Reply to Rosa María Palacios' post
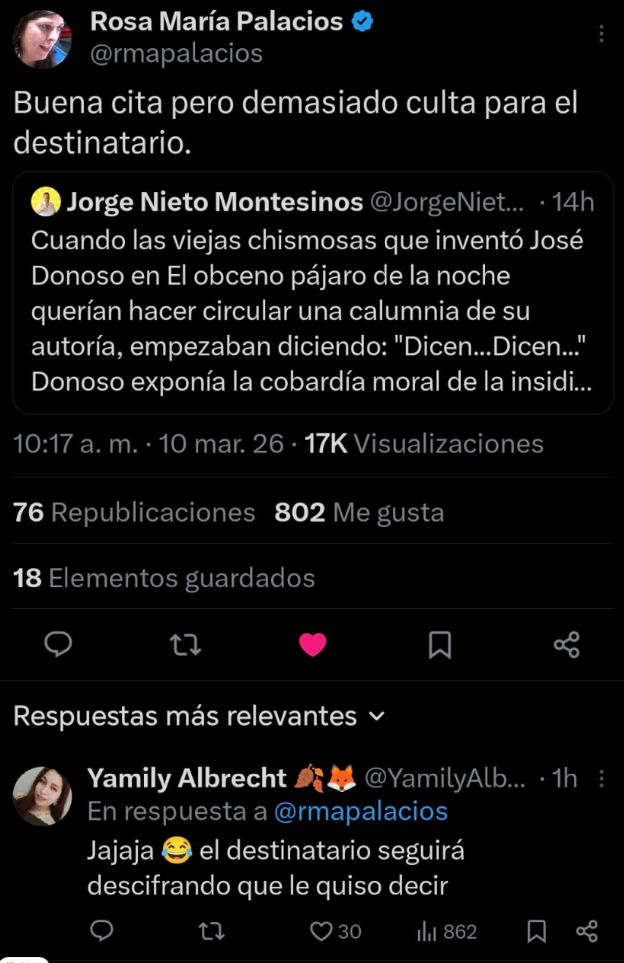 click(x=59, y=645)
